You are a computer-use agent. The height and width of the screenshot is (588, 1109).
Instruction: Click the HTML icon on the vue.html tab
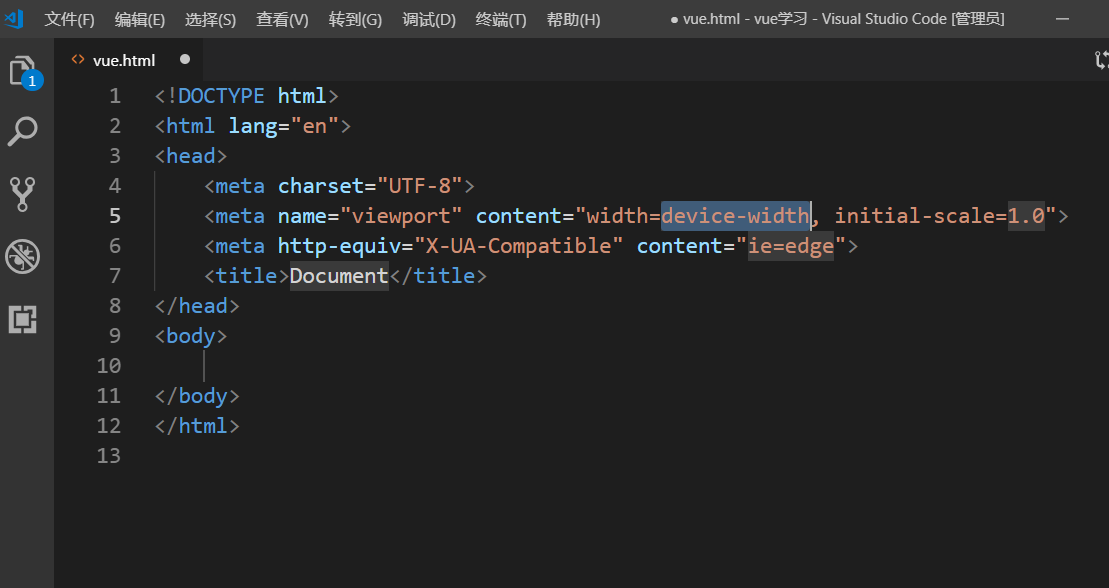coord(78,59)
